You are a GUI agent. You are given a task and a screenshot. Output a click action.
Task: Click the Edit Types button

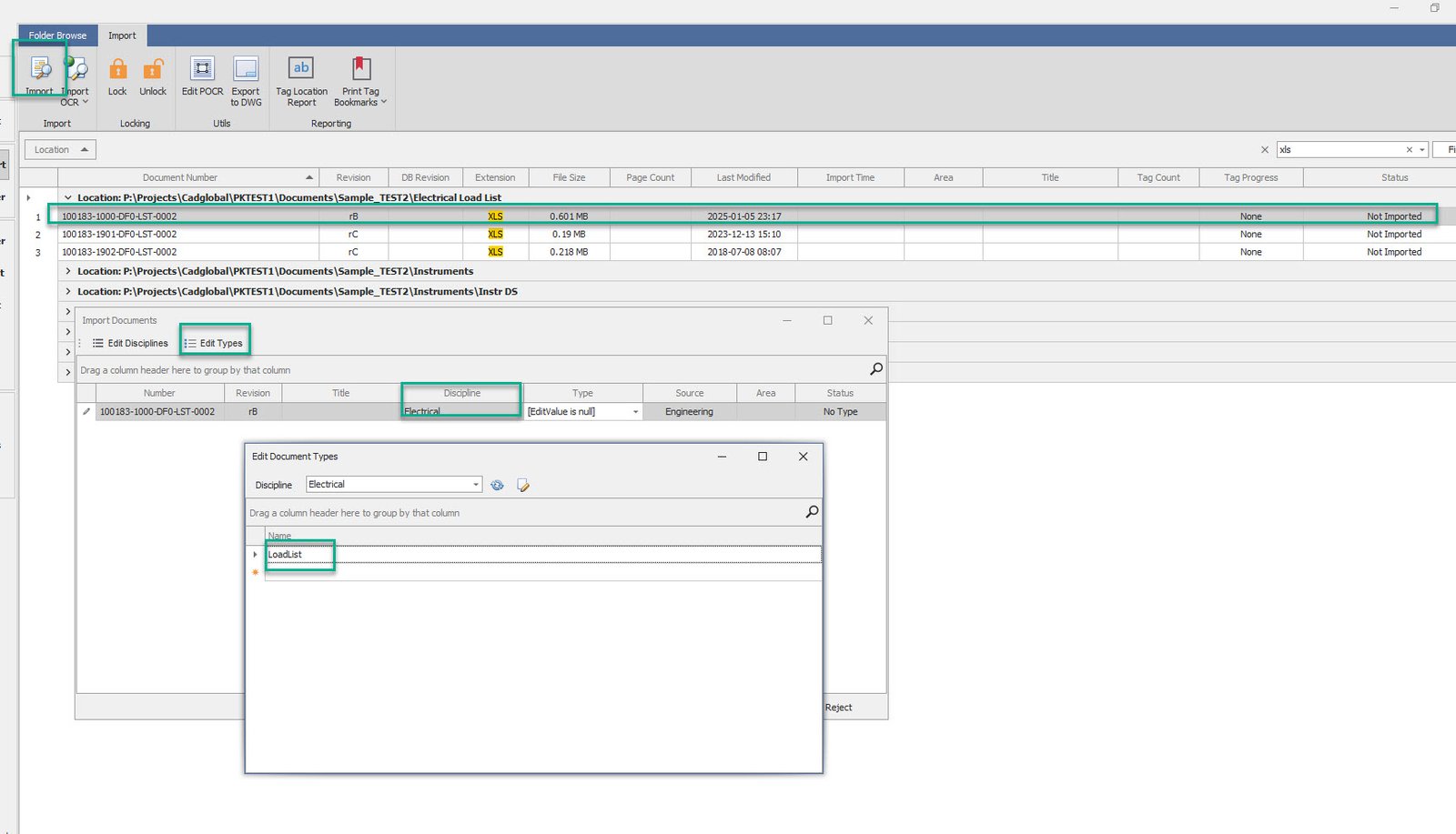[214, 343]
